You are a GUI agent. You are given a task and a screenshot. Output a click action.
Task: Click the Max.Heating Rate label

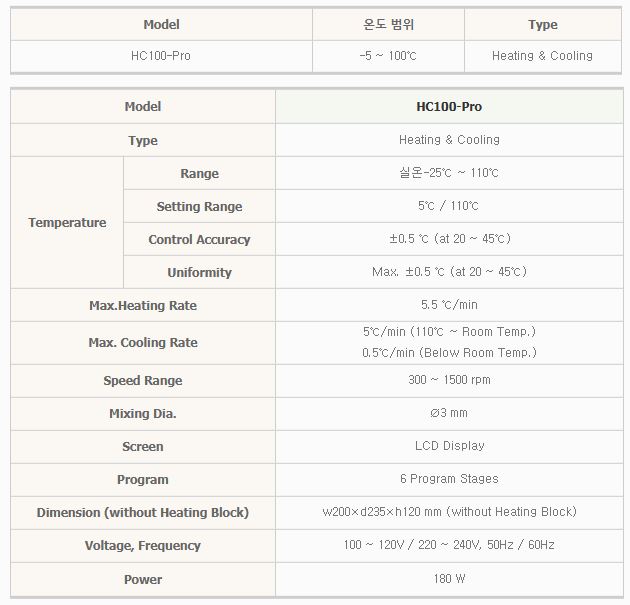143,306
